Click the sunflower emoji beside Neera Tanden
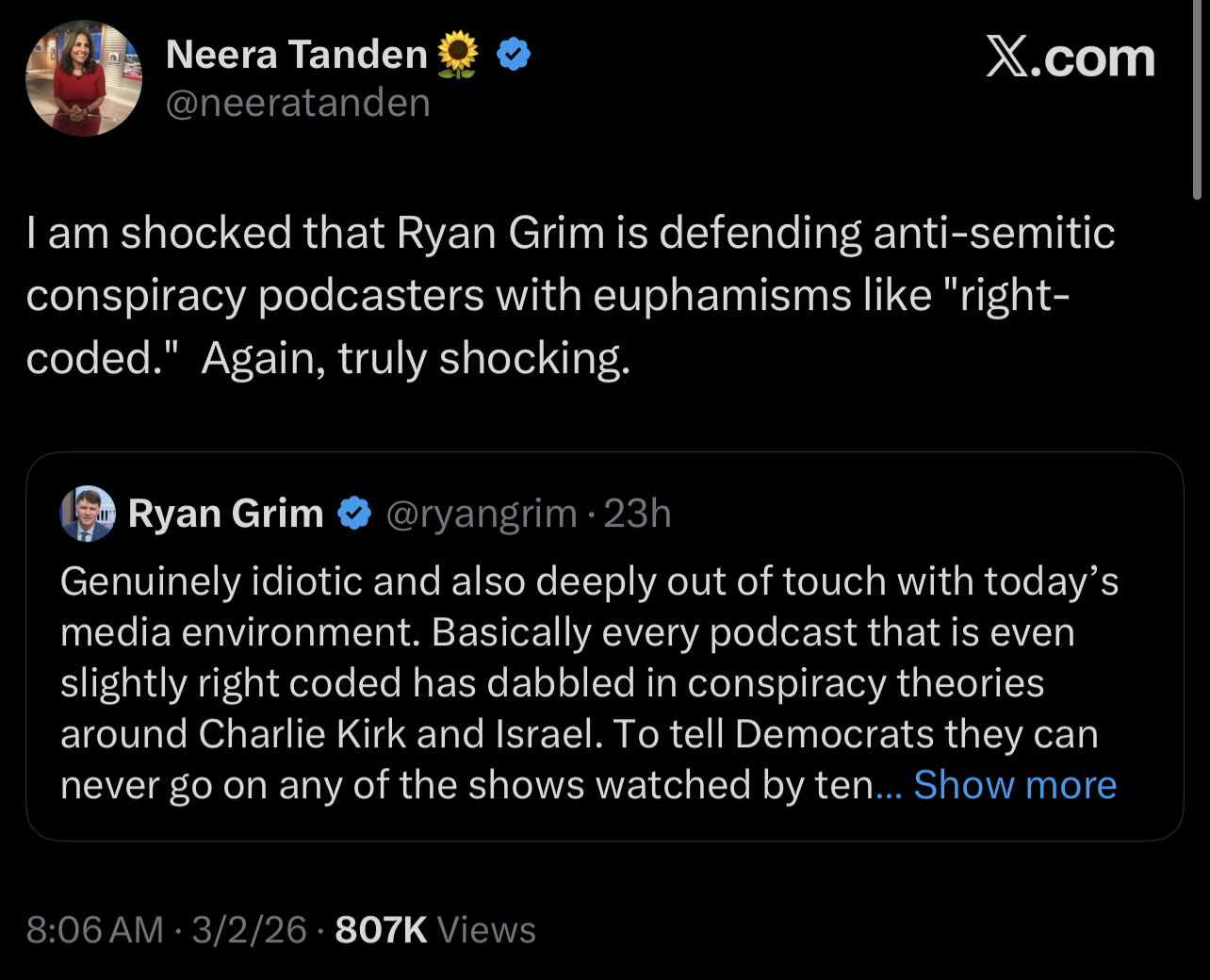Screen dimensions: 1210x980 [x=459, y=54]
